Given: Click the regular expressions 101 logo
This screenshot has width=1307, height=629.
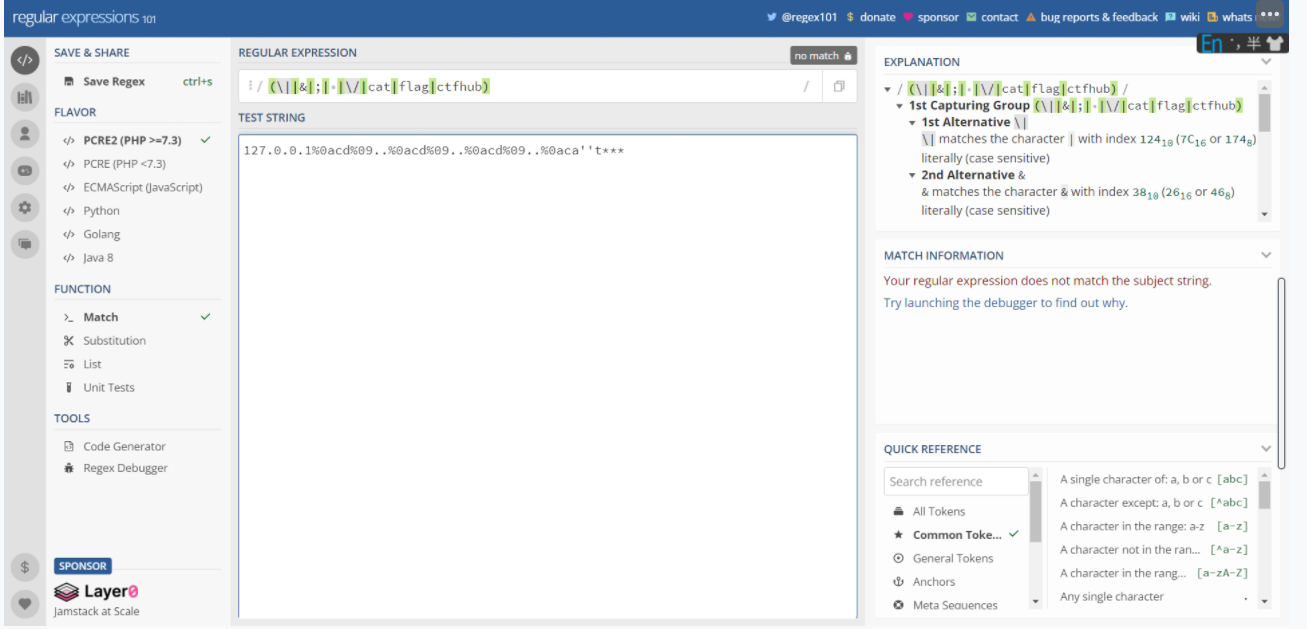Looking at the screenshot, I should point(83,18).
